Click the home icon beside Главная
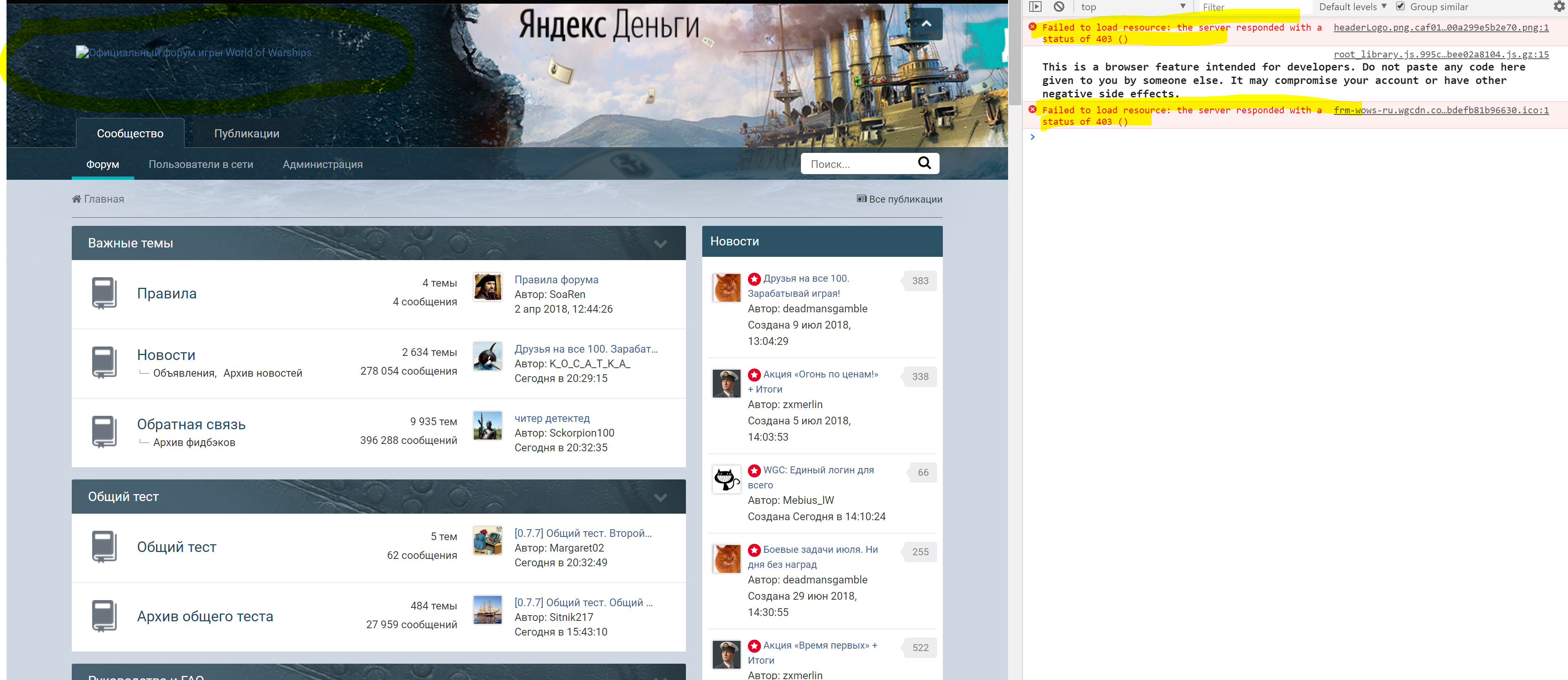The width and height of the screenshot is (1568, 680). pos(77,199)
